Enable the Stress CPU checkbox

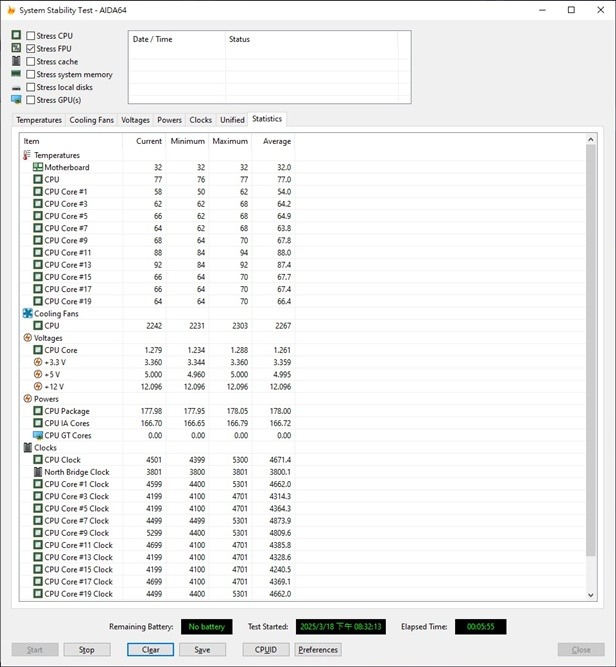click(31, 36)
